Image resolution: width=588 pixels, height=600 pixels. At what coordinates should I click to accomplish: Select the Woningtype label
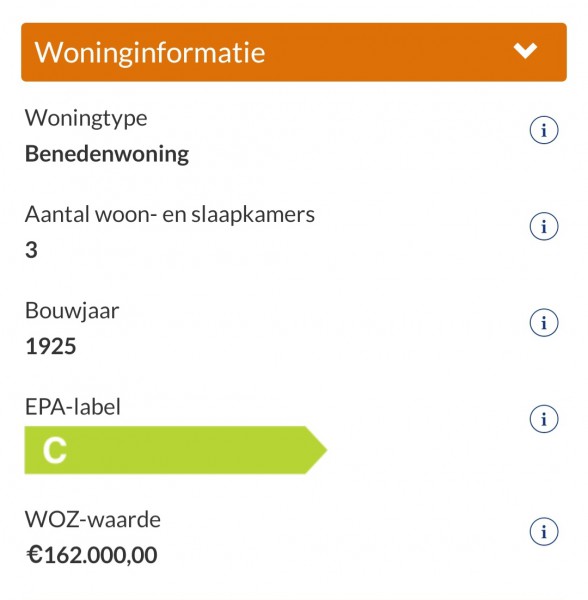click(86, 119)
